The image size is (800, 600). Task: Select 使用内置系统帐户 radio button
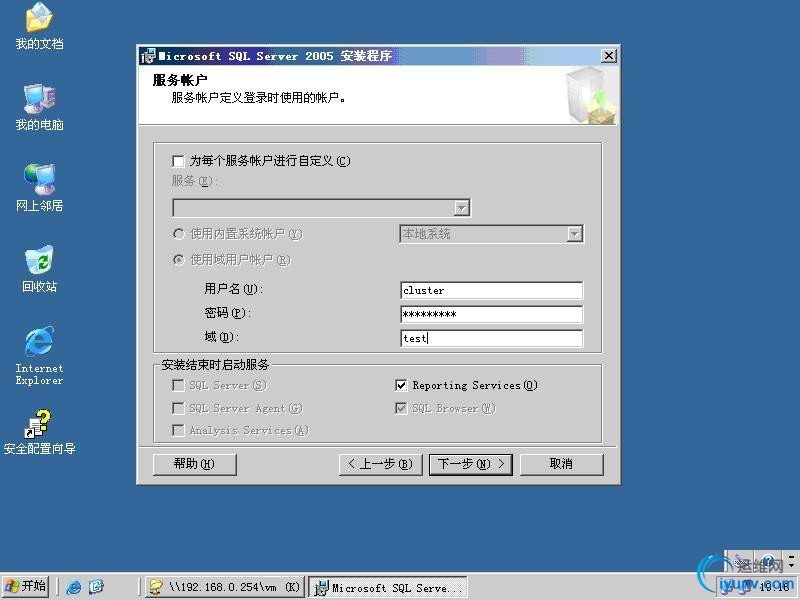pyautogui.click(x=178, y=234)
